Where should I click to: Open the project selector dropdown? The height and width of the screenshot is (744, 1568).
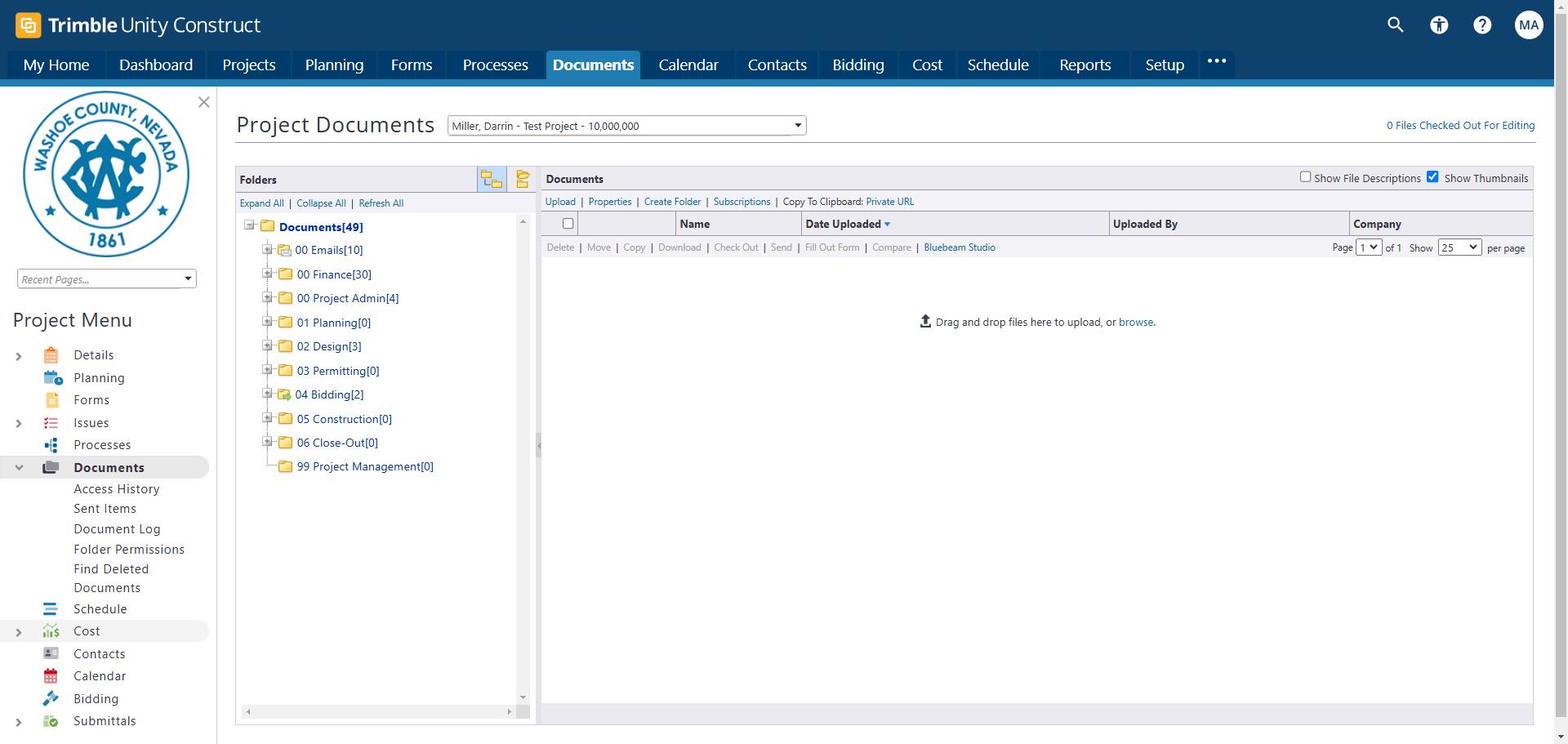tap(626, 126)
